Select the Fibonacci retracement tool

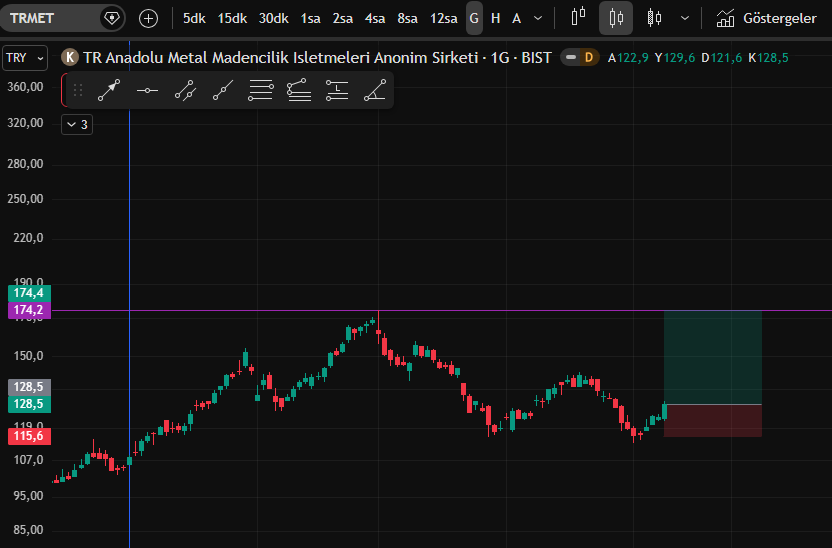[261, 90]
